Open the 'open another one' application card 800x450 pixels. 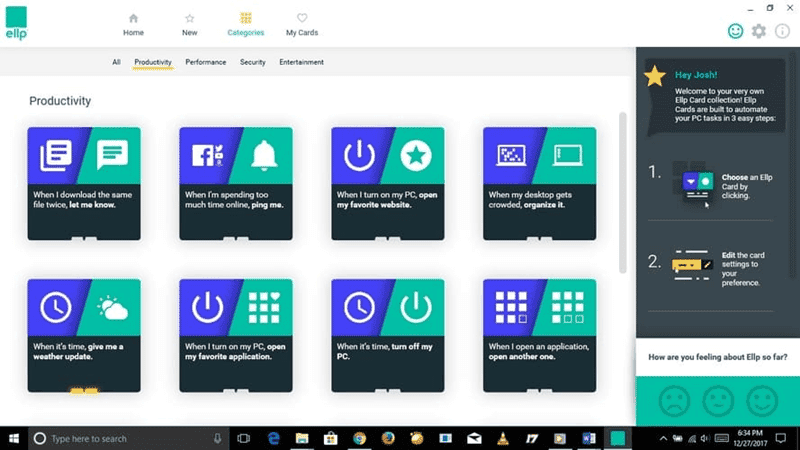[x=539, y=336]
